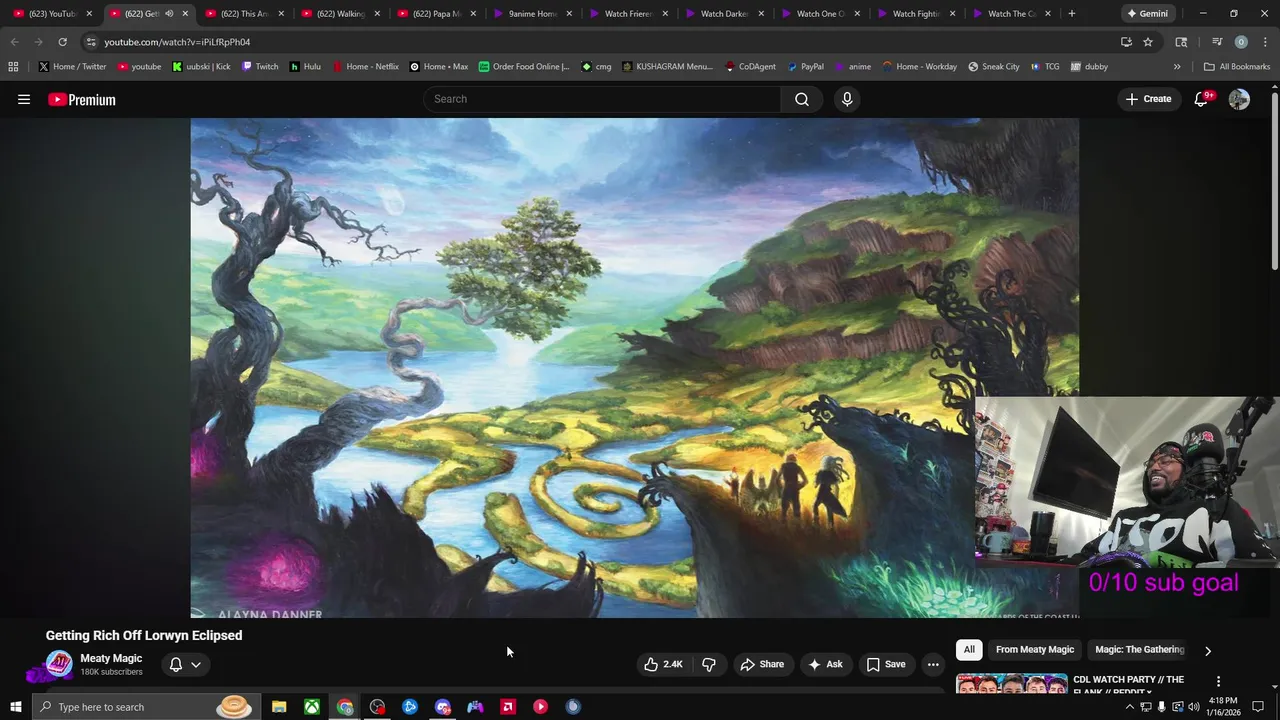The width and height of the screenshot is (1280, 720).
Task: Open the Xbox app in the taskbar
Action: point(312,707)
